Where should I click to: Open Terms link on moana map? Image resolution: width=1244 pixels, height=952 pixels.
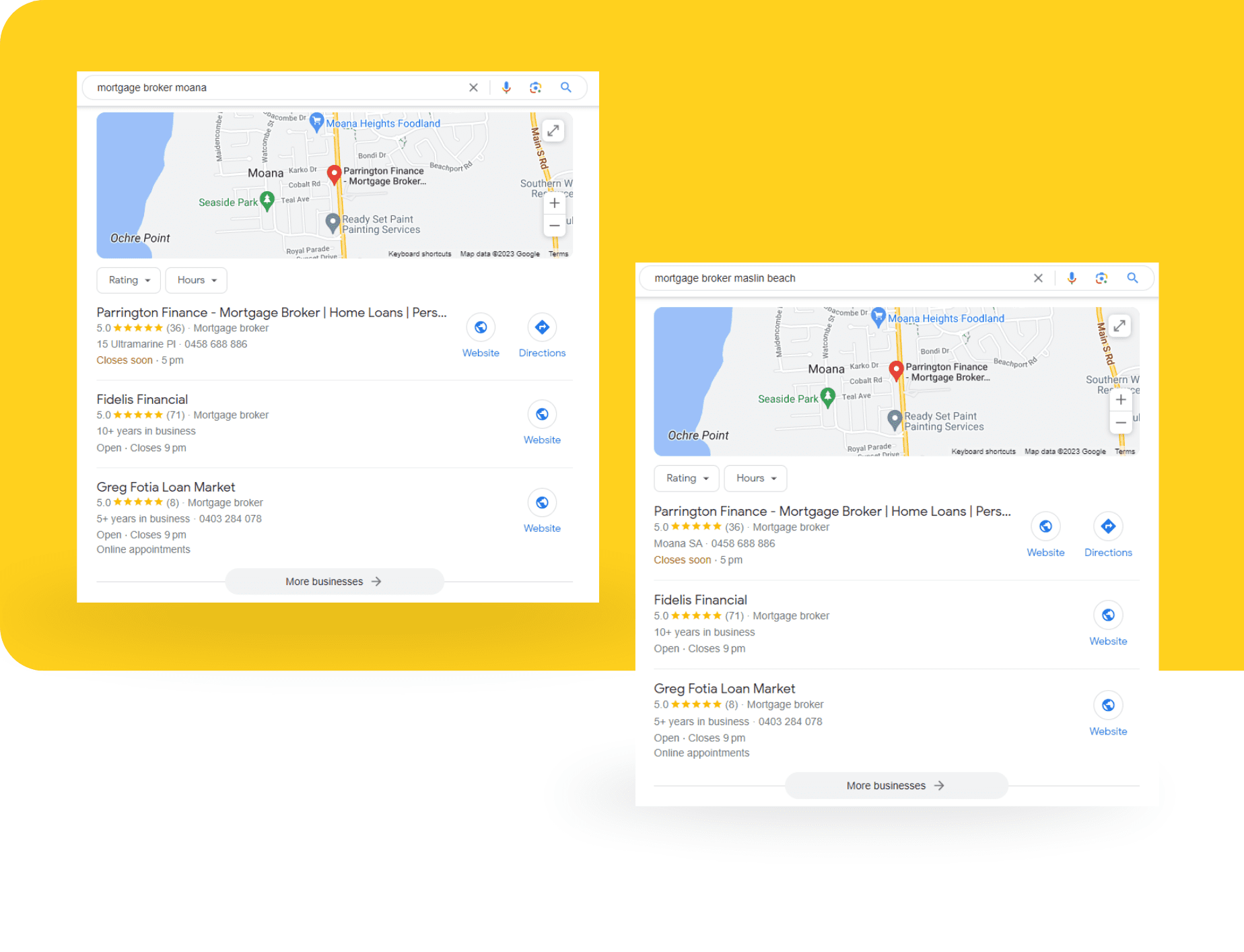[558, 254]
